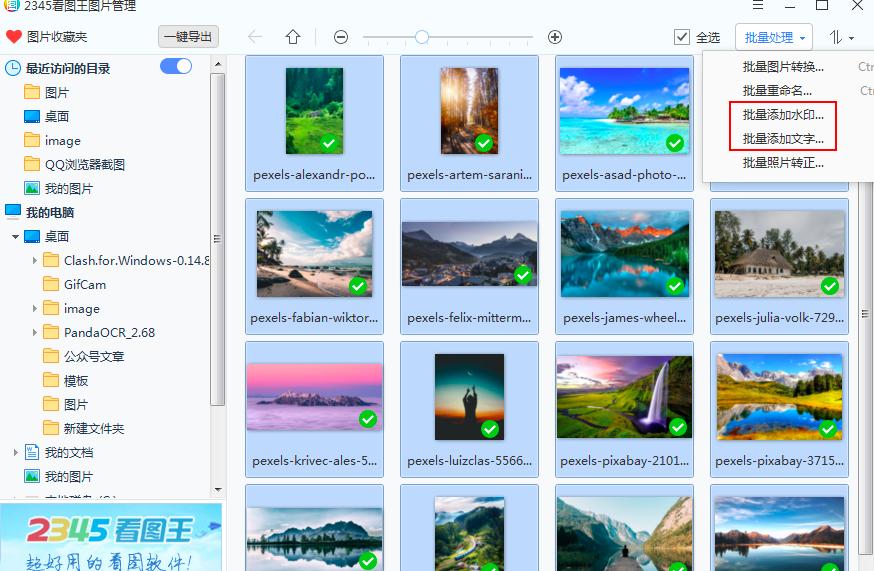Expand the image folder under 桌面
874x571 pixels.
click(35, 308)
